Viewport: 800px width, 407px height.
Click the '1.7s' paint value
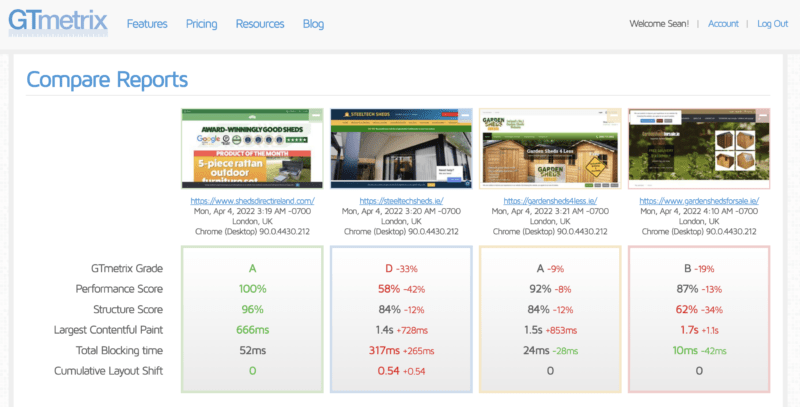[689, 330]
